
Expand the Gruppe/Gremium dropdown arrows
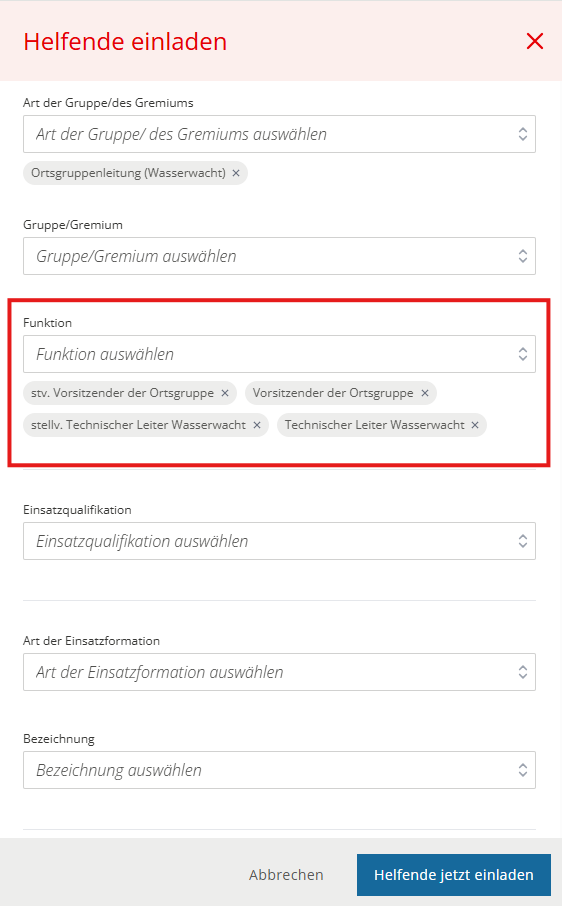(x=523, y=256)
